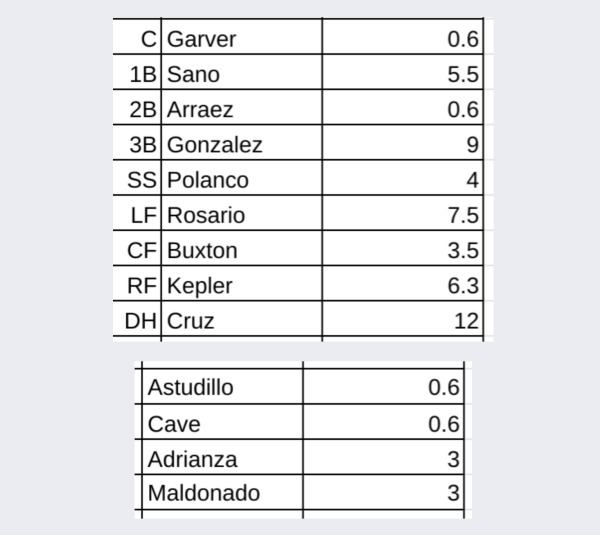Select the Polanco name cell
The image size is (600, 535).
click(x=241, y=180)
